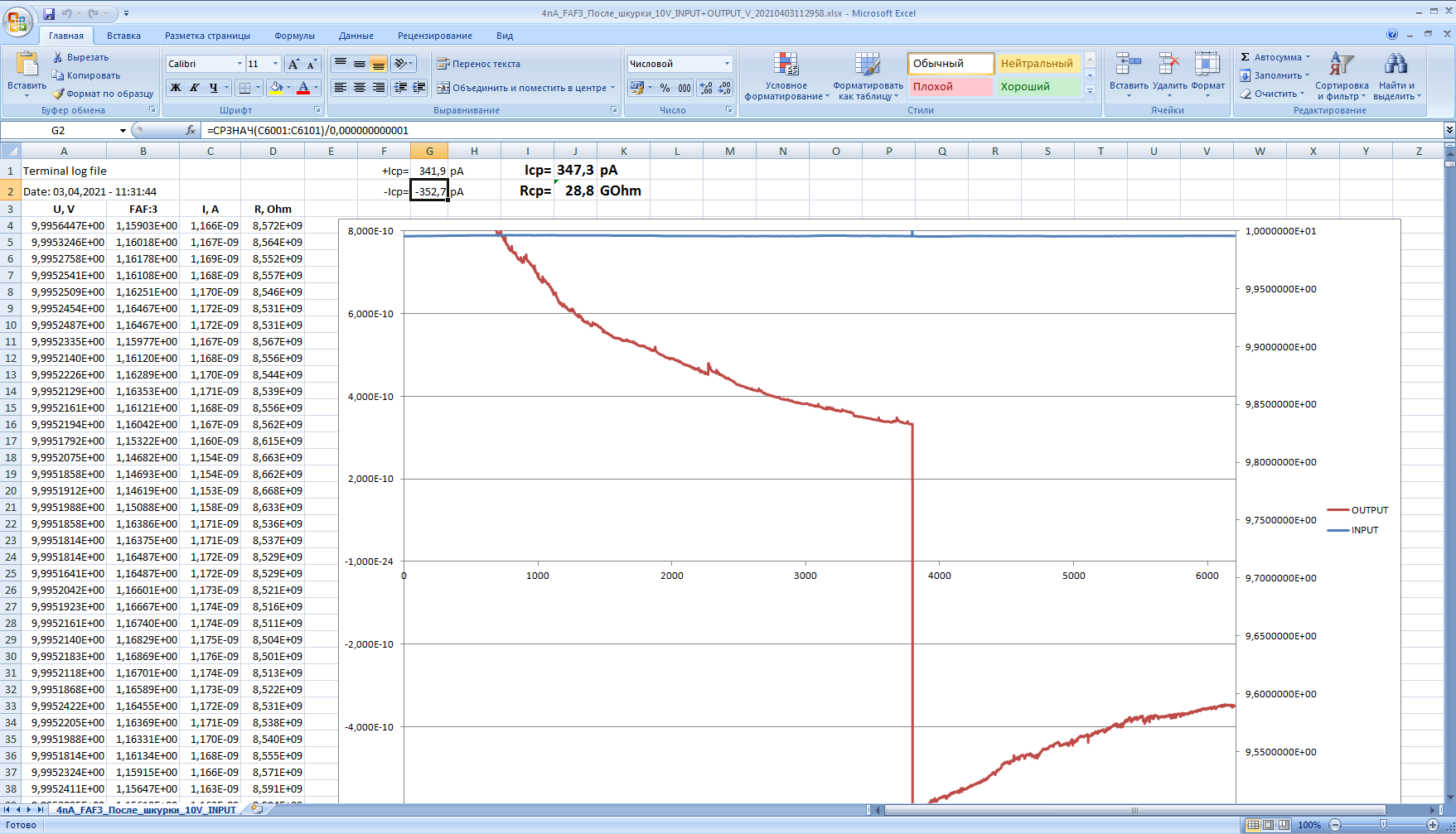Open AutoSum (Автосумма) dropdown arrow
This screenshot has height=834, width=1456.
tap(1308, 57)
